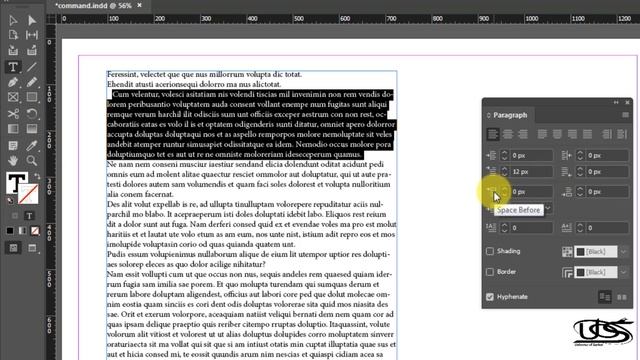The image size is (640, 360).
Task: Justify with last line aligned right
Action: point(572,134)
